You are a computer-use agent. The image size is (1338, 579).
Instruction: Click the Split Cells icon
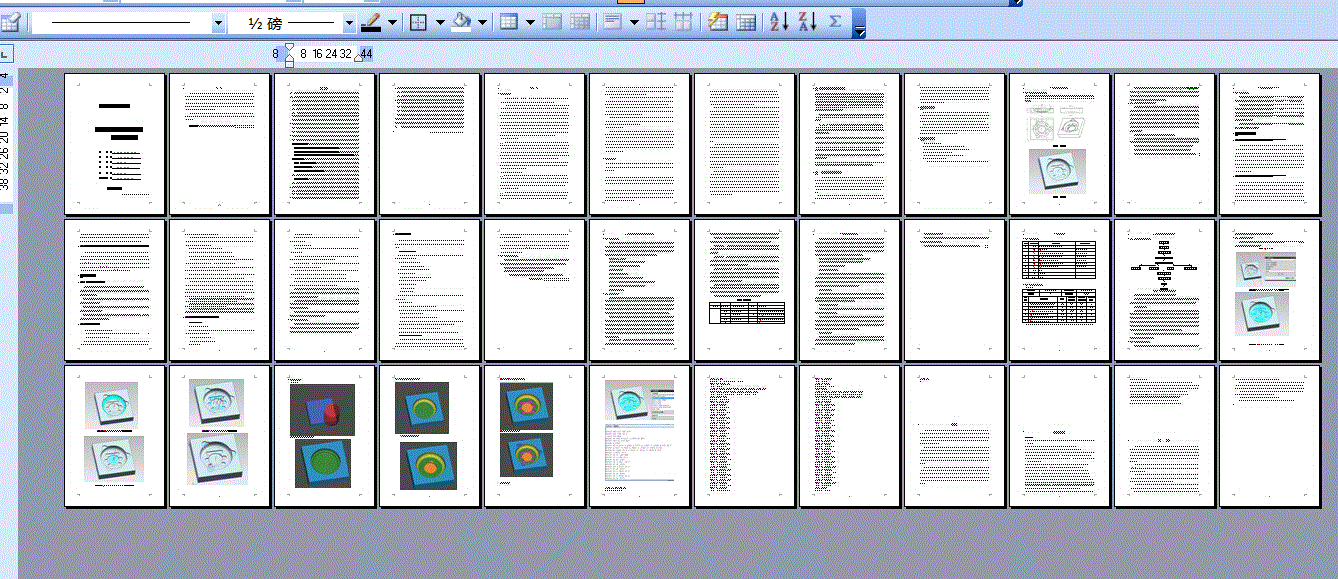coord(579,22)
